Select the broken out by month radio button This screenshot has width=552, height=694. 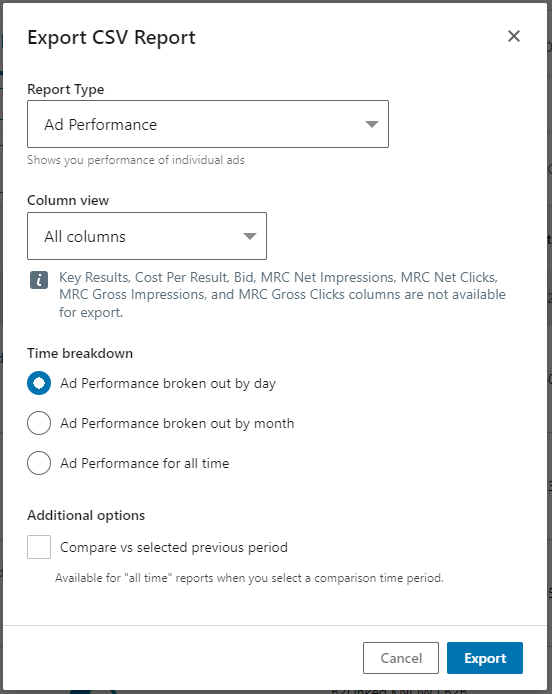39,423
